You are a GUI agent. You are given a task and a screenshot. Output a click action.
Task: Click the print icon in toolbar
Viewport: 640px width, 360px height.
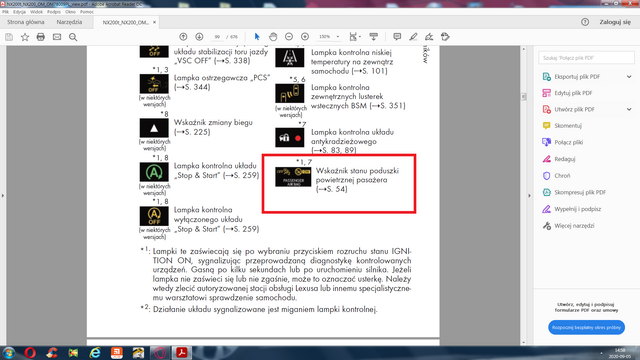coord(40,37)
